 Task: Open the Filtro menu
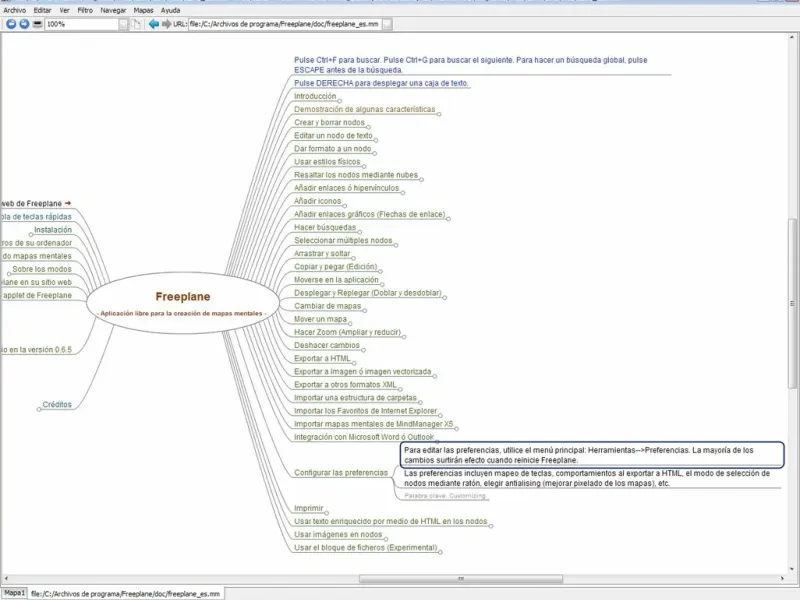point(85,10)
